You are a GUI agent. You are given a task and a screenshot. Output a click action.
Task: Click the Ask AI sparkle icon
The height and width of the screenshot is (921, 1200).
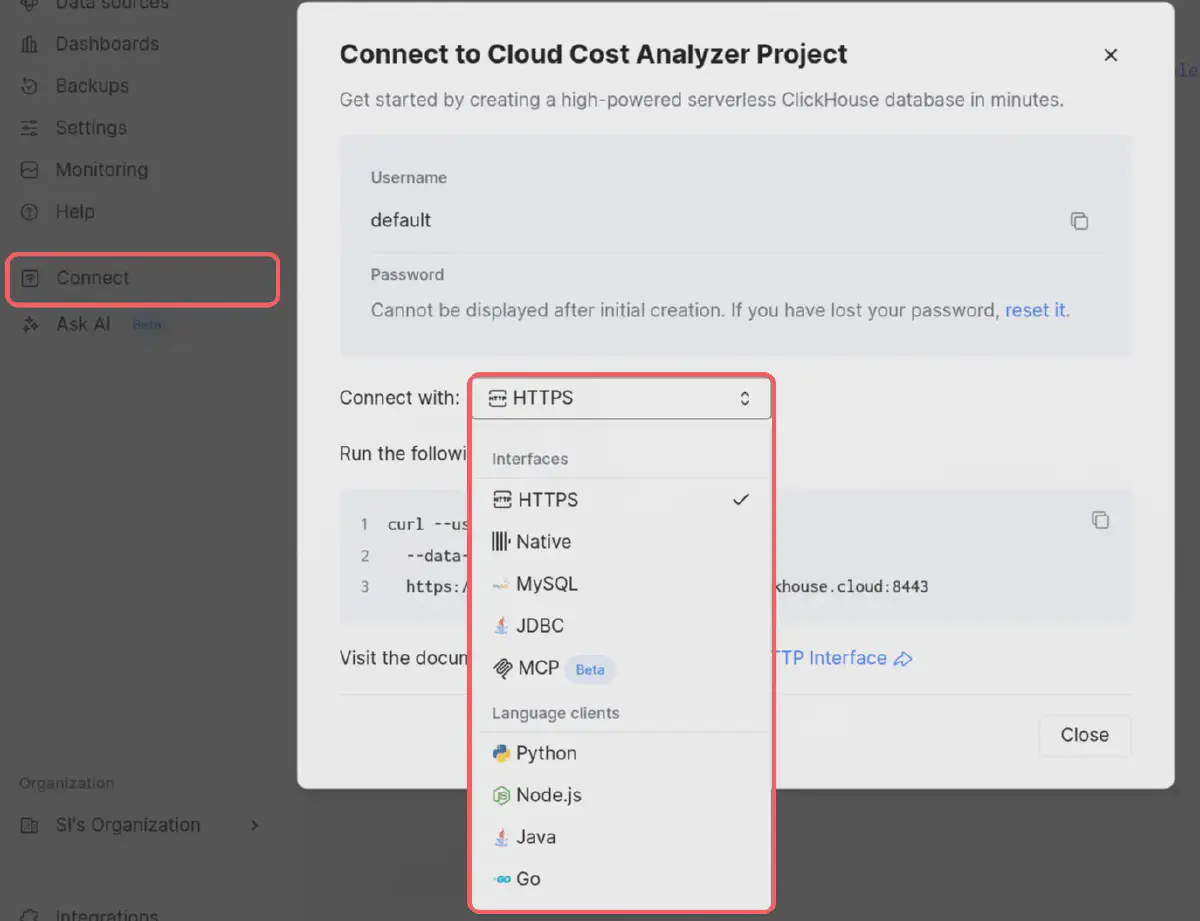coord(31,324)
